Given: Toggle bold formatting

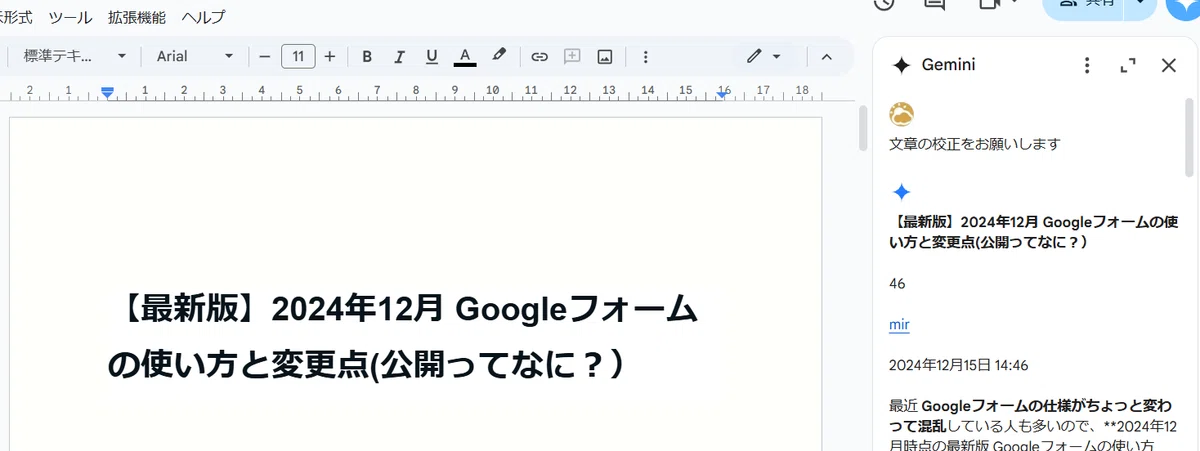Looking at the screenshot, I should [367, 56].
